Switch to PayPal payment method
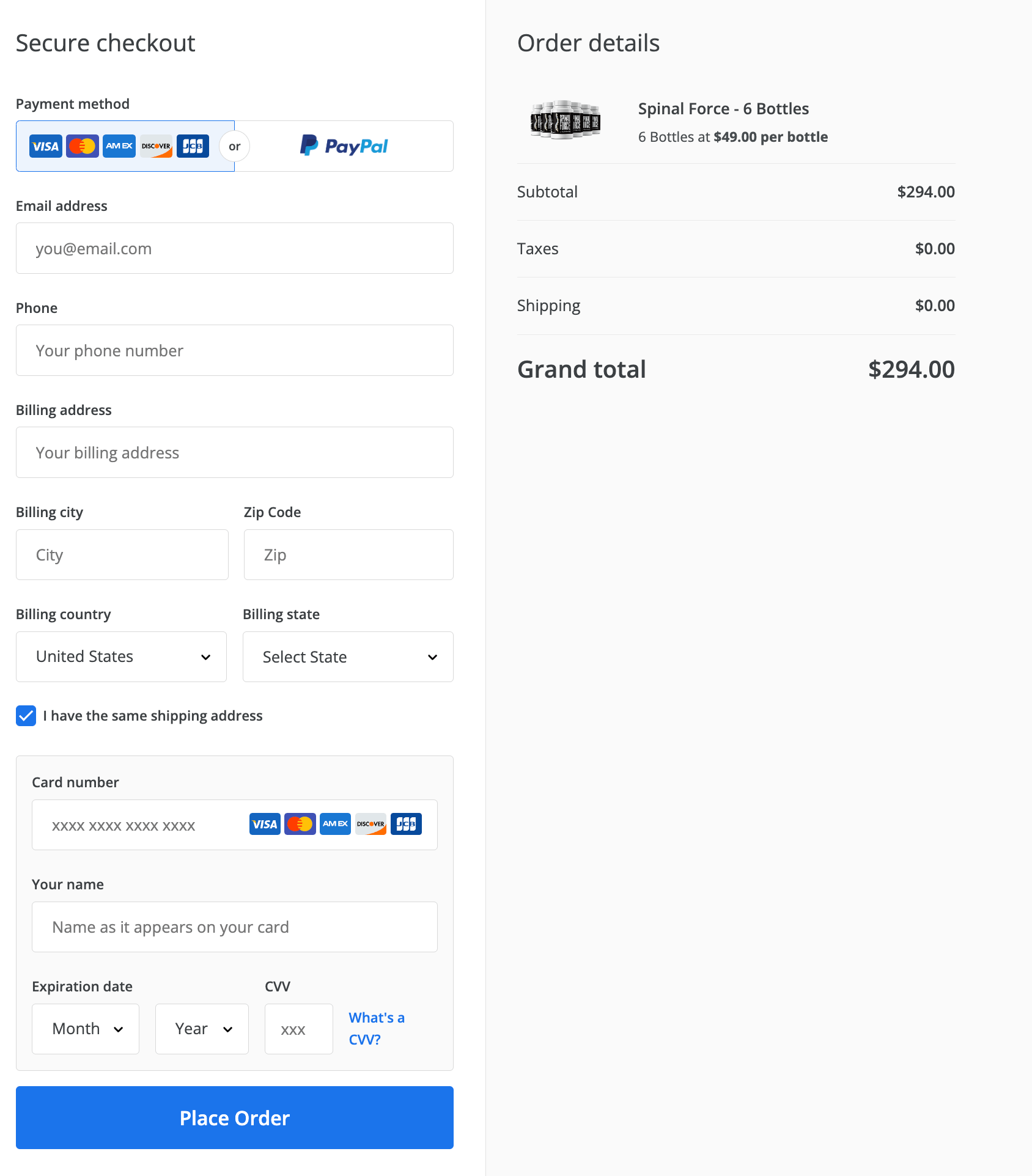 pyautogui.click(x=344, y=147)
